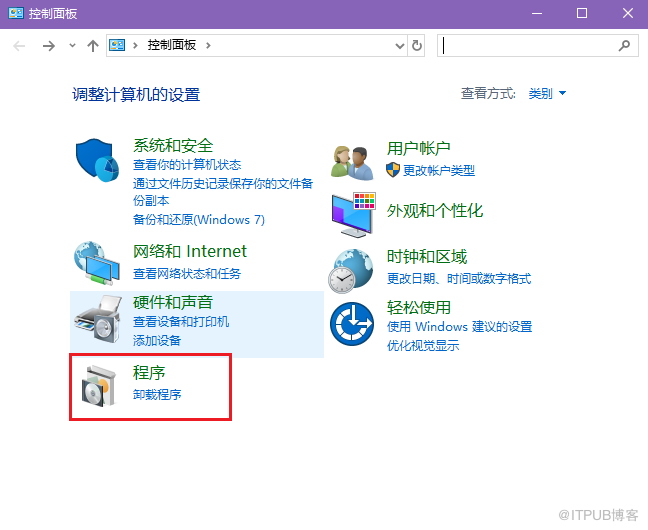
Task: Close the 控制面板 window
Action: point(628,13)
